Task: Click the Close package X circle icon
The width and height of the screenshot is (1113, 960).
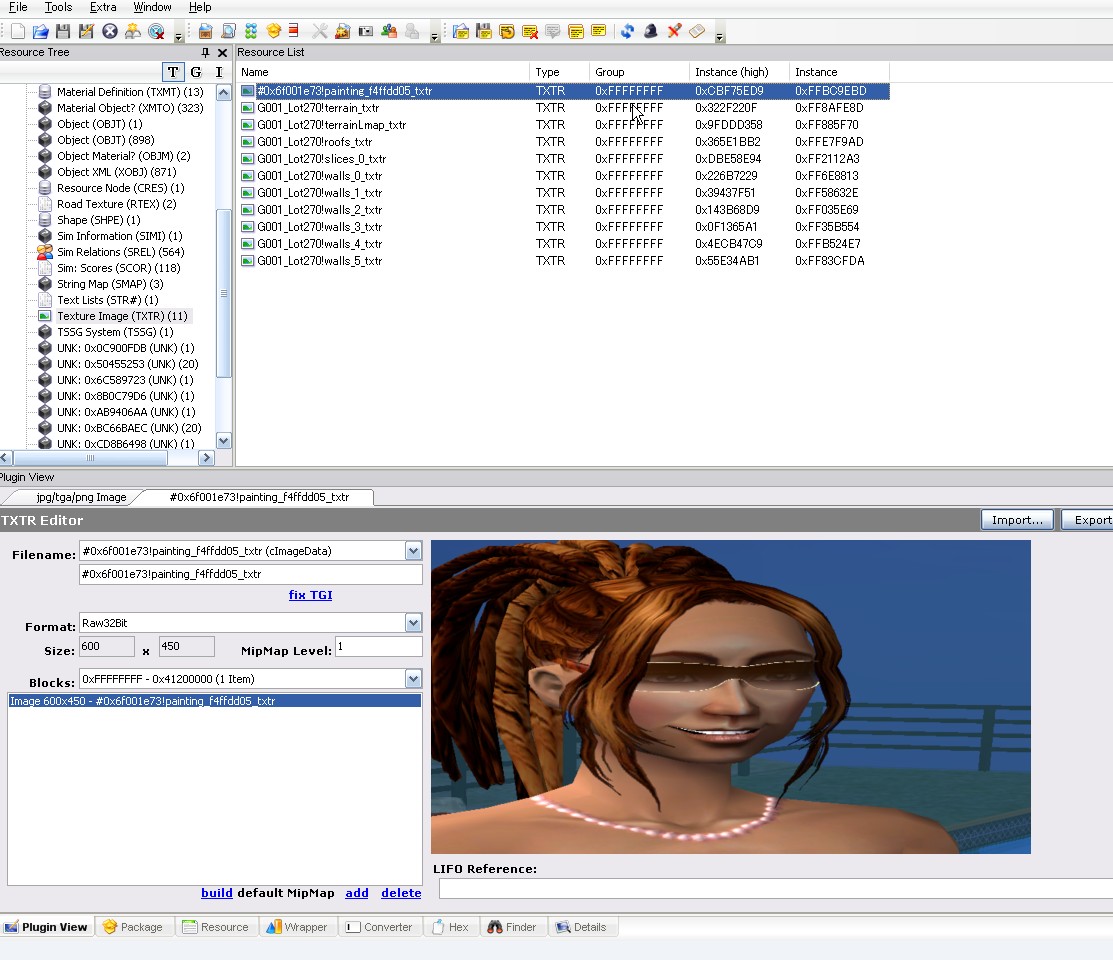Action: tap(110, 32)
